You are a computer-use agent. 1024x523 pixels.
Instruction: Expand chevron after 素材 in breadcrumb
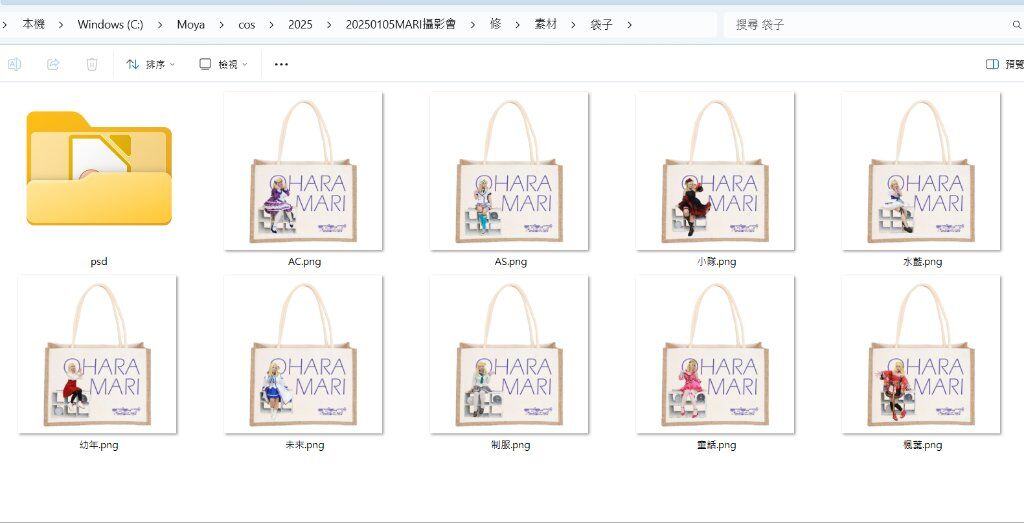point(573,25)
